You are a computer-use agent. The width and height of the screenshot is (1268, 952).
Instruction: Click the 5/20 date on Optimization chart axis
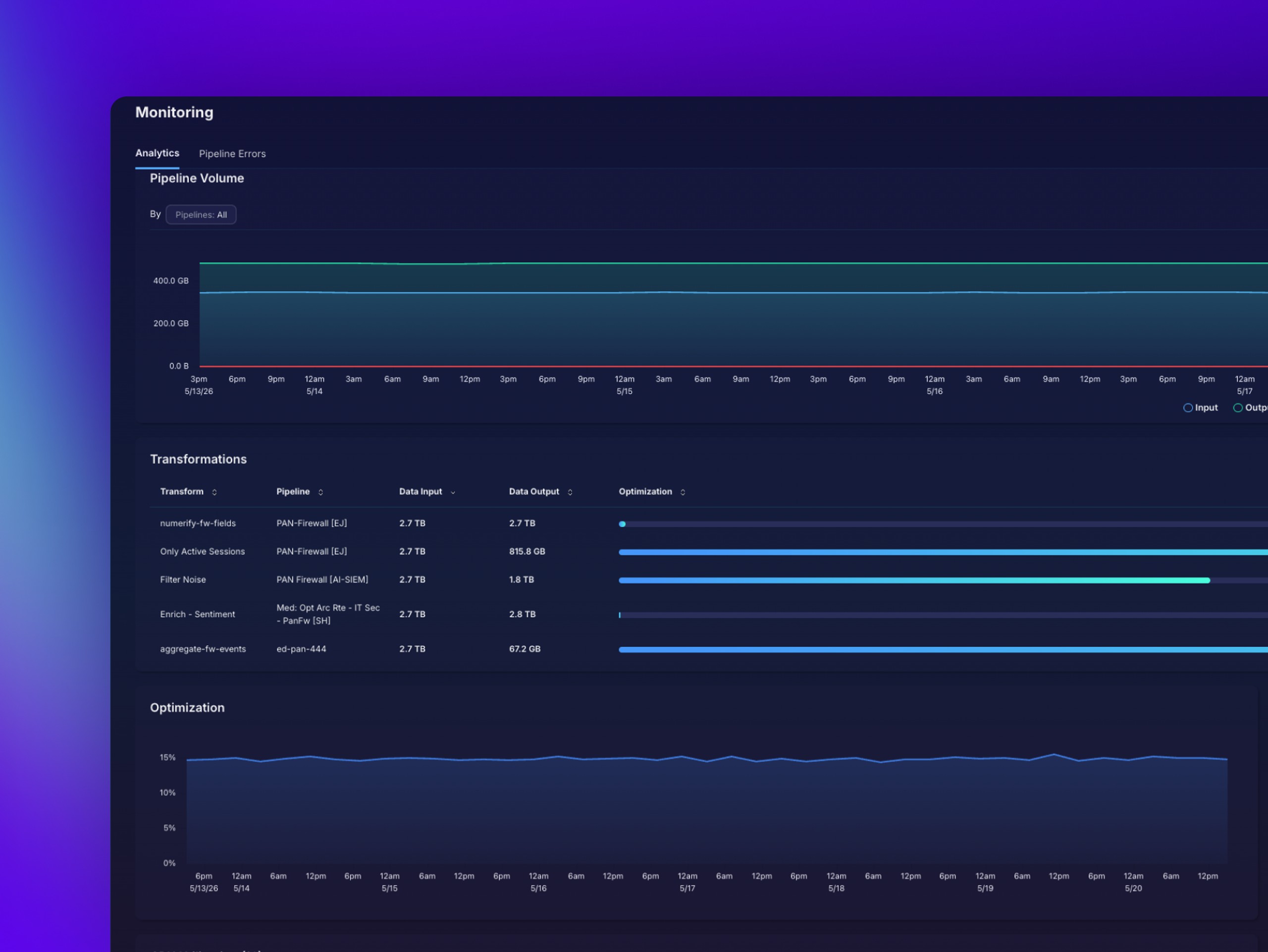point(1133,889)
